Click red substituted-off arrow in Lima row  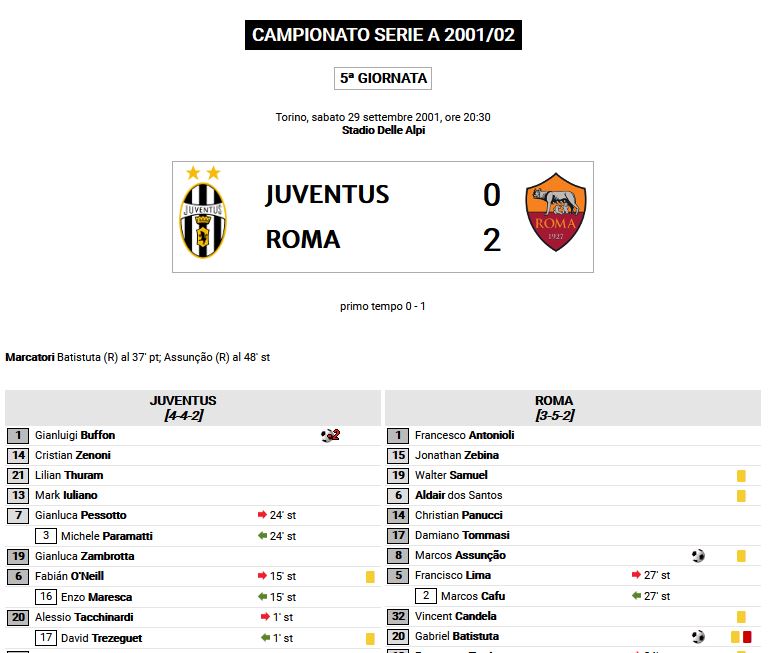pyautogui.click(x=636, y=575)
